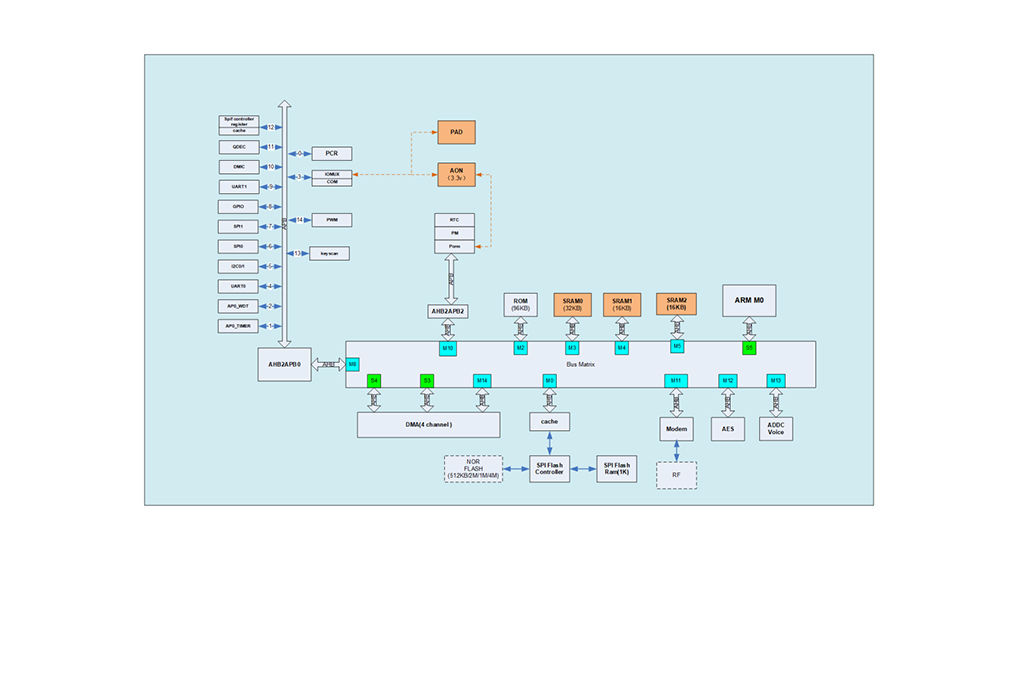Click the keyscan peripheral block
Viewport: 1020px width, 680px height.
click(x=329, y=253)
